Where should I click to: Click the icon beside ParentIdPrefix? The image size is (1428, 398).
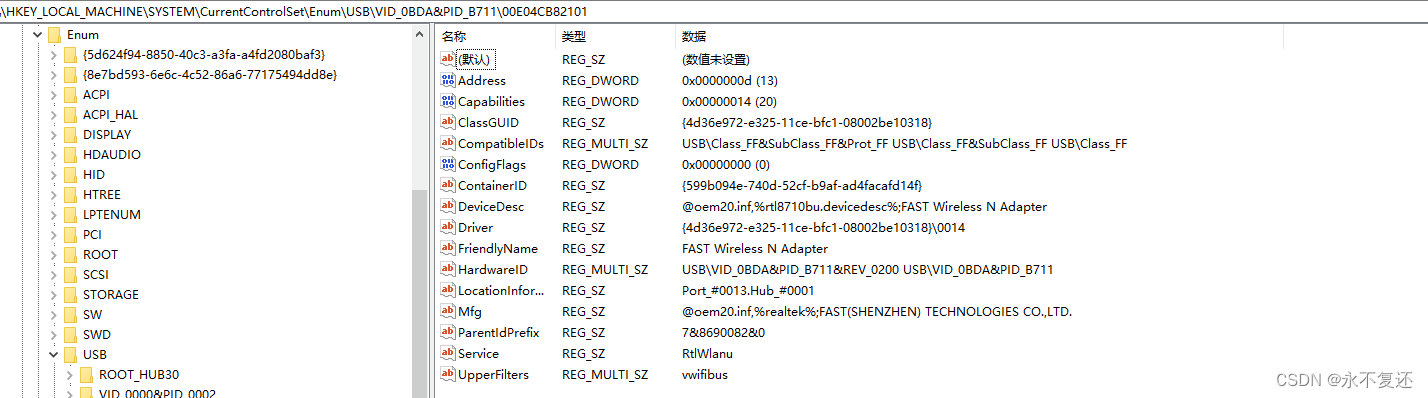tap(448, 332)
